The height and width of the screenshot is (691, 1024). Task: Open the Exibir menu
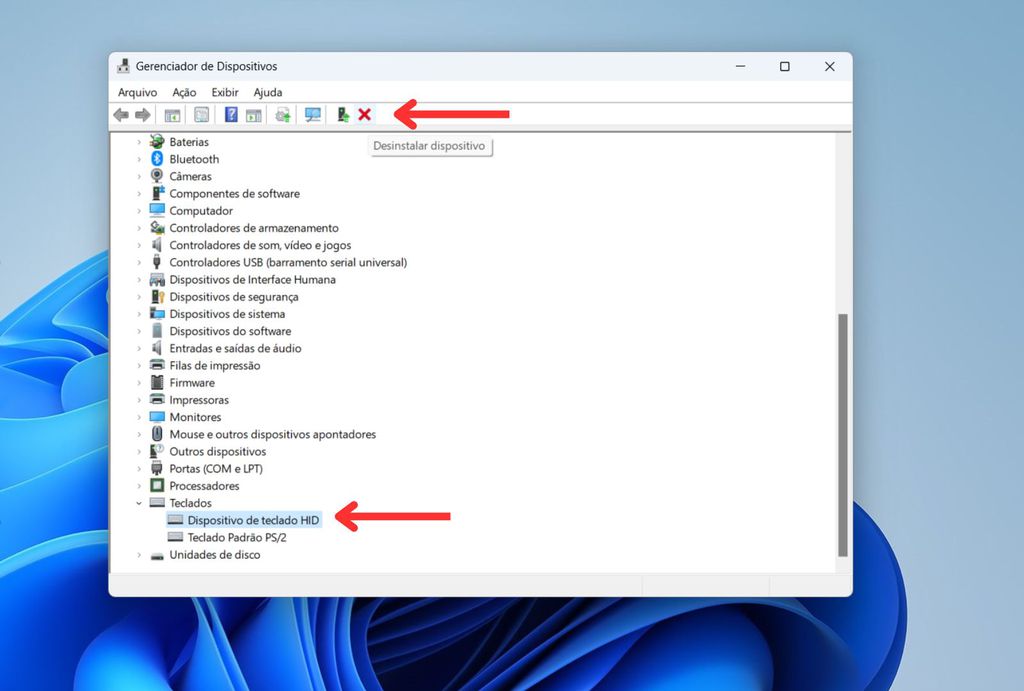pyautogui.click(x=225, y=92)
